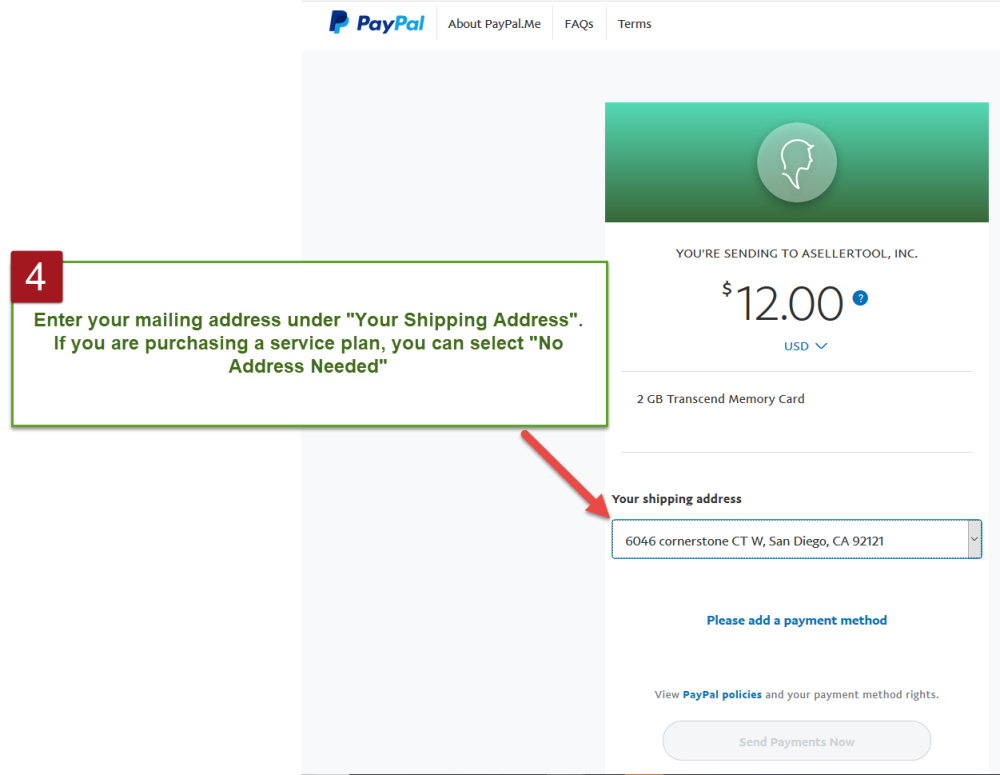Expand the shipping address dropdown arrow
This screenshot has width=1000, height=775.
974,539
